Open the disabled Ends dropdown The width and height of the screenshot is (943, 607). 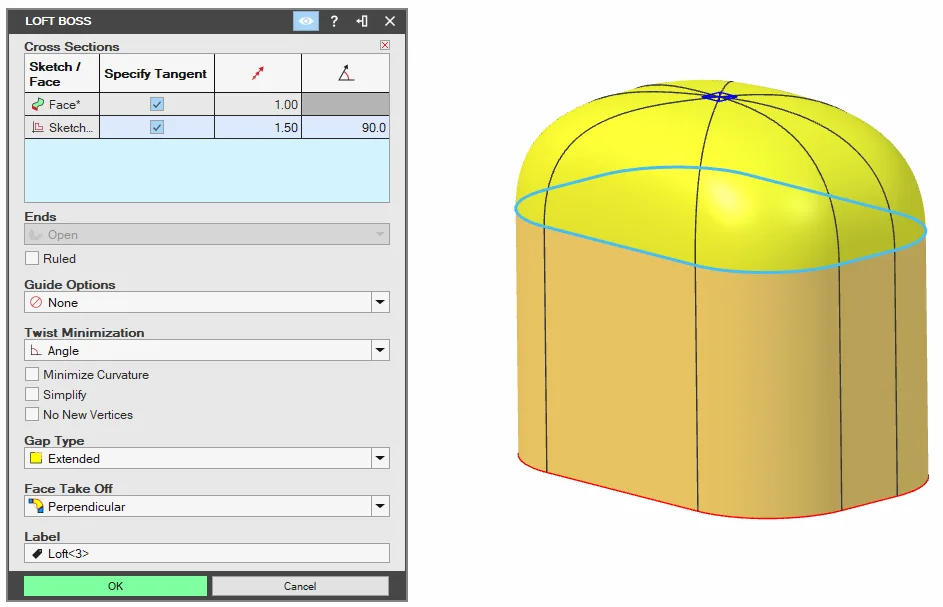tap(207, 234)
